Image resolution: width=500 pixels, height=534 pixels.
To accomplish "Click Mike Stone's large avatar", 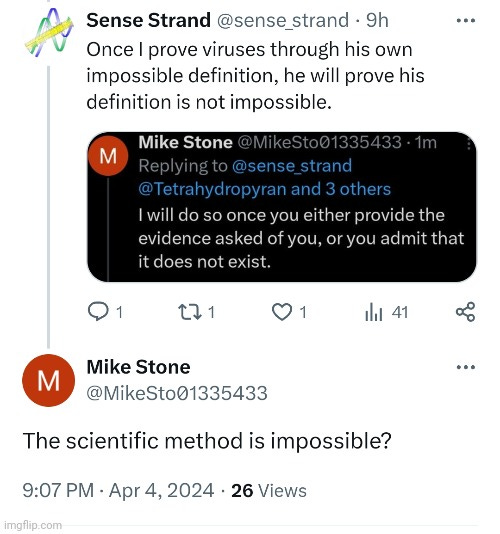I will (49, 380).
